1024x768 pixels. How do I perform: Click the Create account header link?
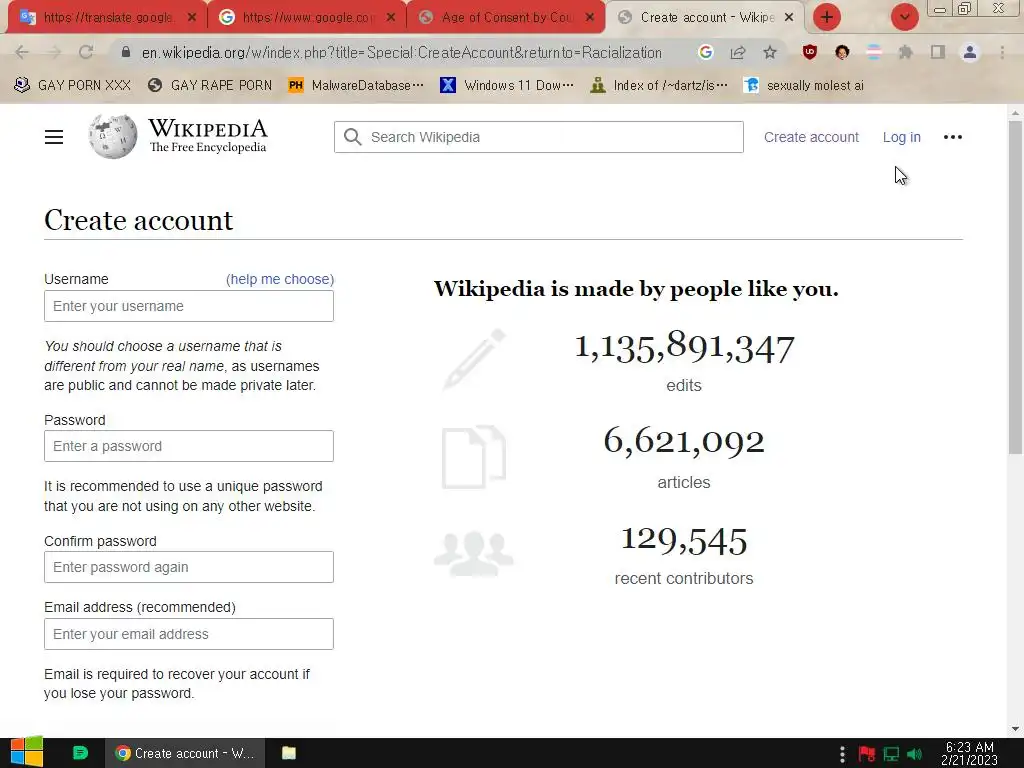point(811,137)
